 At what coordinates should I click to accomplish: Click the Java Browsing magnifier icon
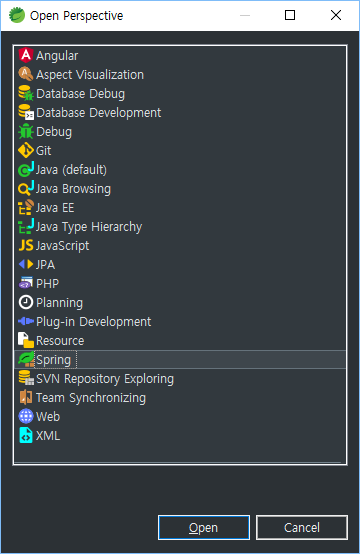pyautogui.click(x=26, y=189)
